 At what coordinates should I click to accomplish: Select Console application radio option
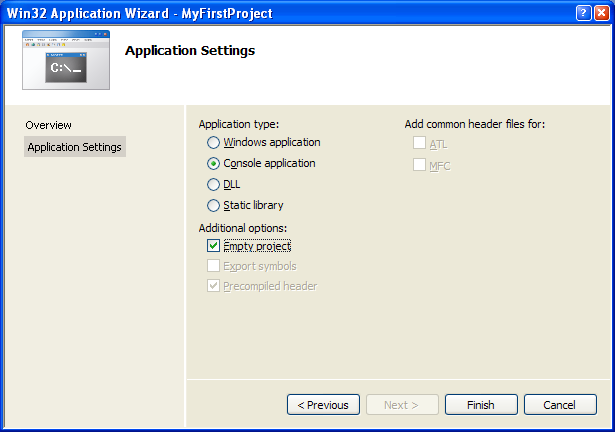coord(213,163)
